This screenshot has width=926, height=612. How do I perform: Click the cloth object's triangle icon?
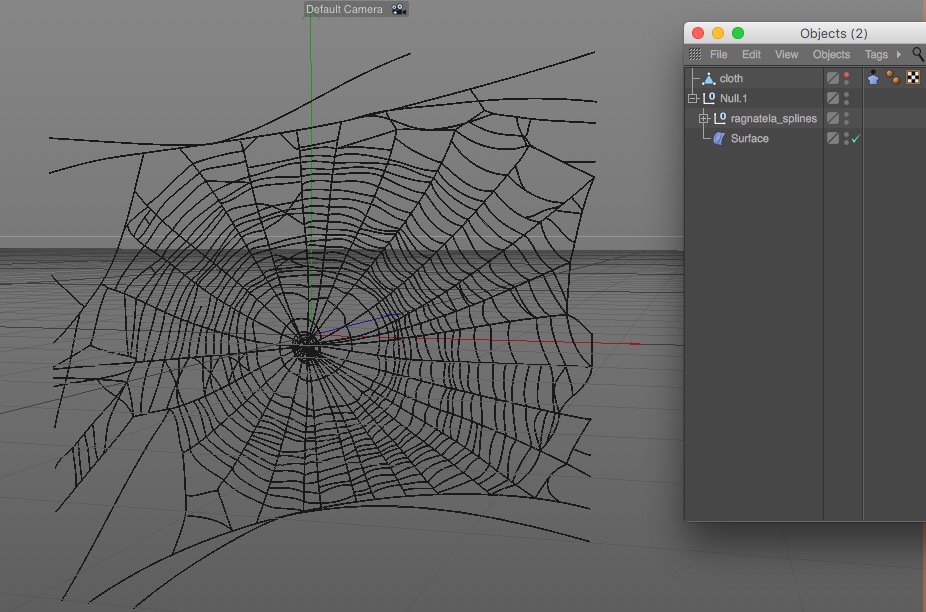(709, 78)
